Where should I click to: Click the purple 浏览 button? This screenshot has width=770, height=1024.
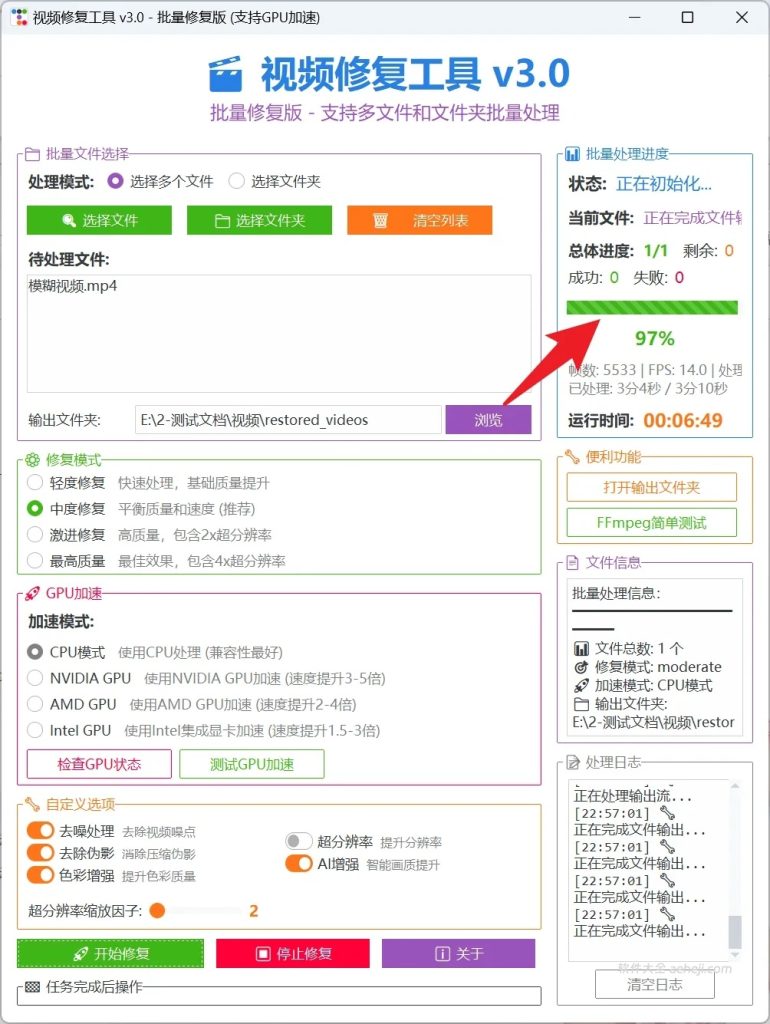point(488,419)
